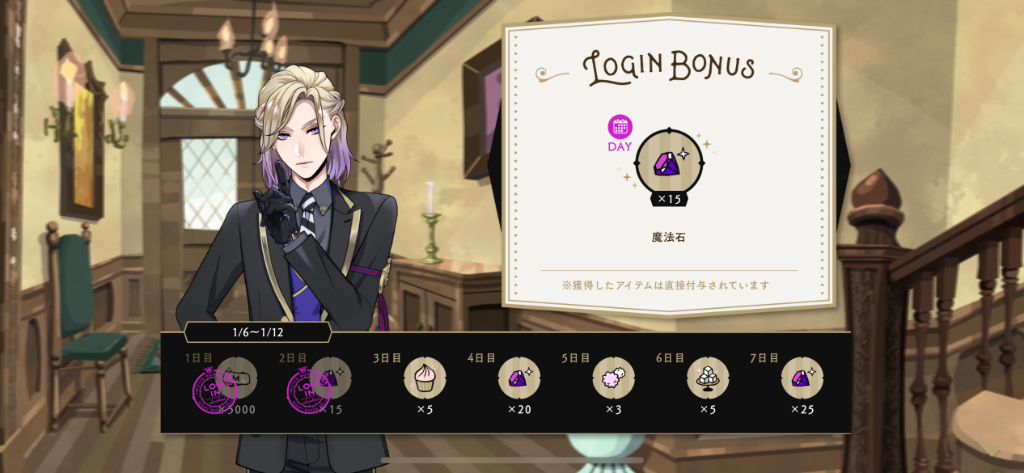
Task: Click the day 1 login stamp
Action: pyautogui.click(x=216, y=393)
